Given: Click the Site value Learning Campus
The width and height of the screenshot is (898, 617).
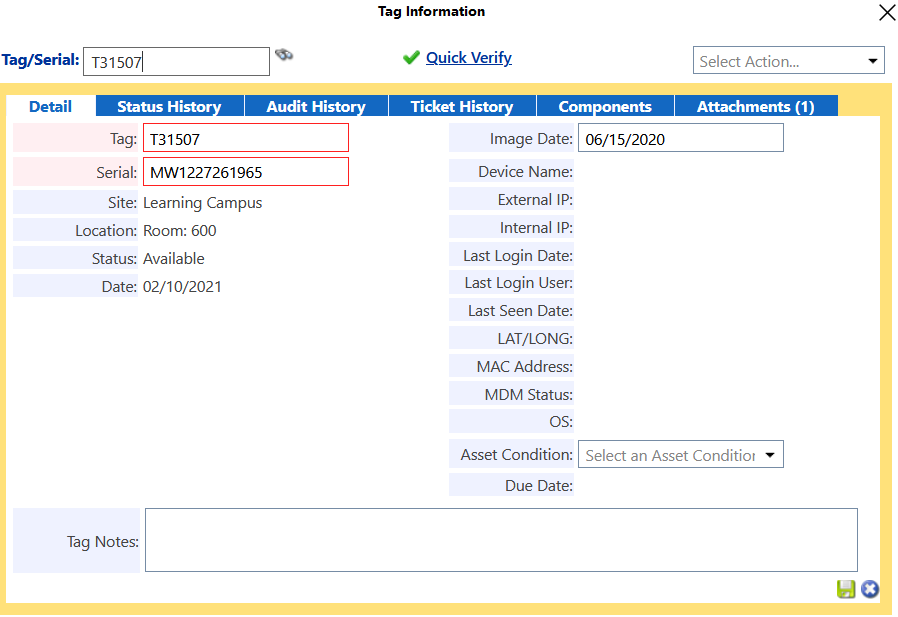Looking at the screenshot, I should [203, 203].
